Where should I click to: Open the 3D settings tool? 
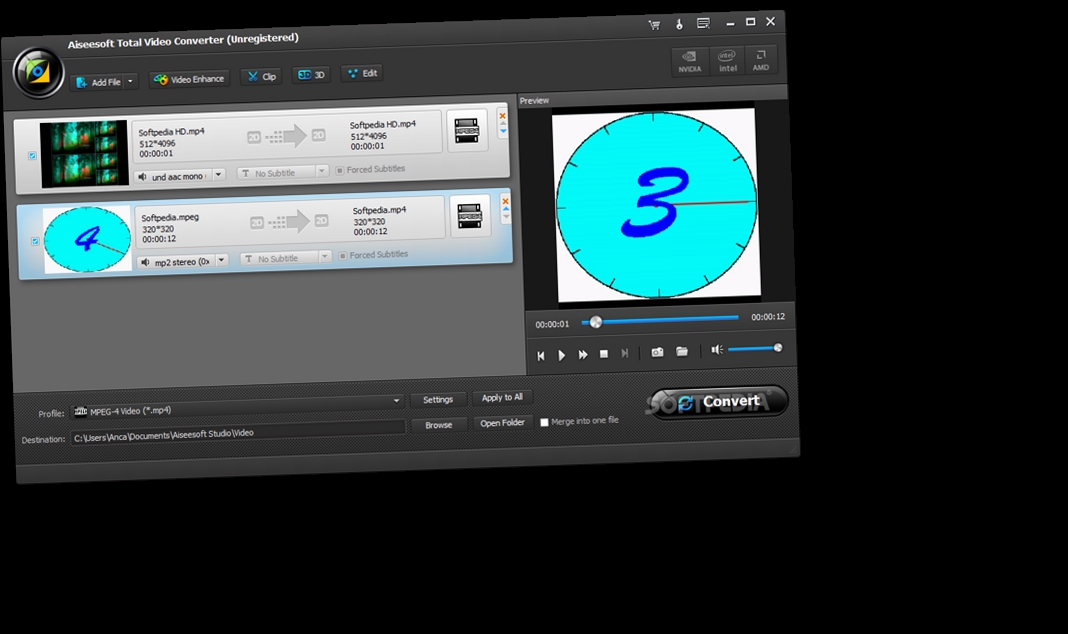point(312,75)
